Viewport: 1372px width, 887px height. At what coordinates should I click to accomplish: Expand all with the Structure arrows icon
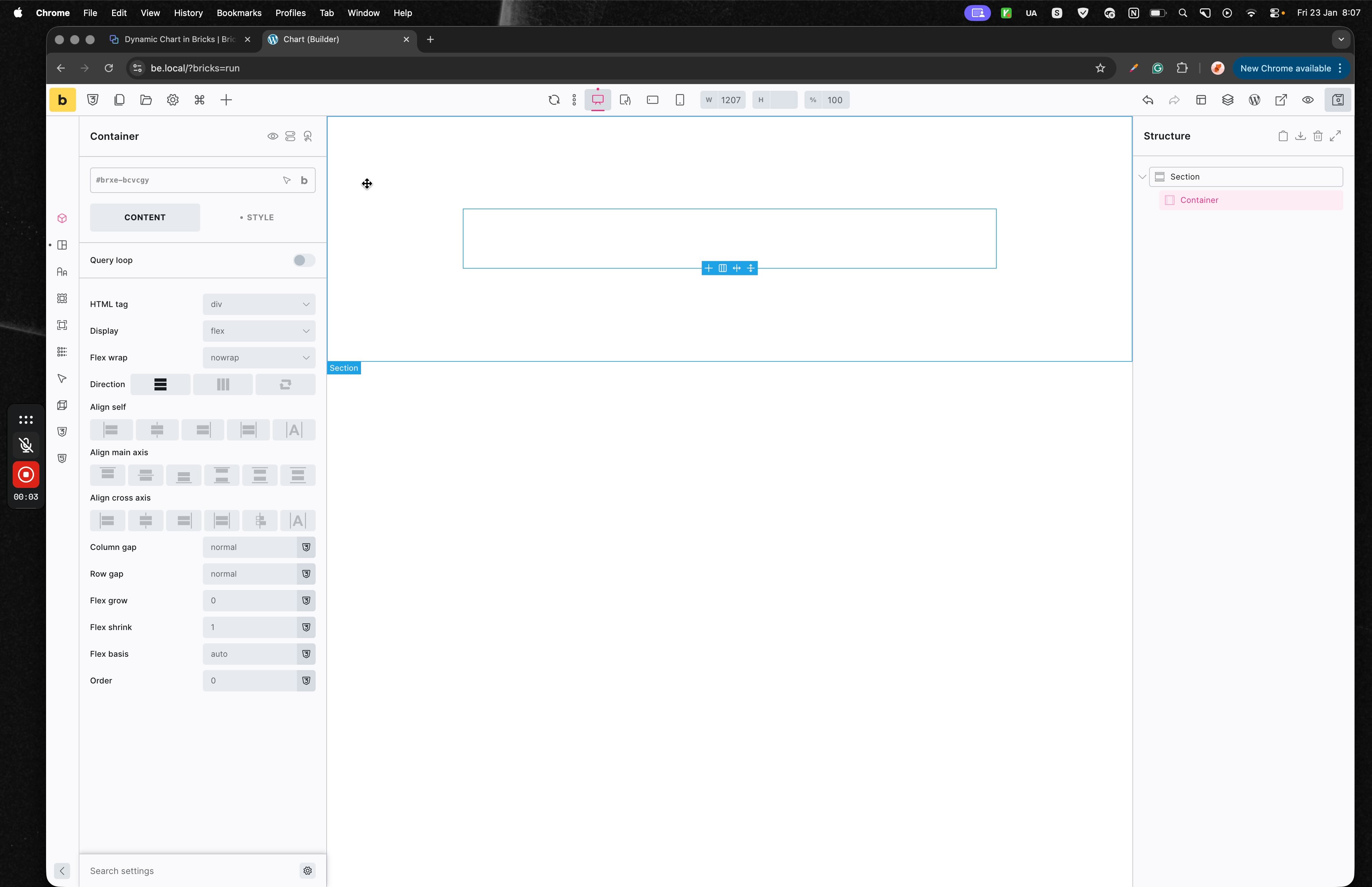click(1335, 136)
